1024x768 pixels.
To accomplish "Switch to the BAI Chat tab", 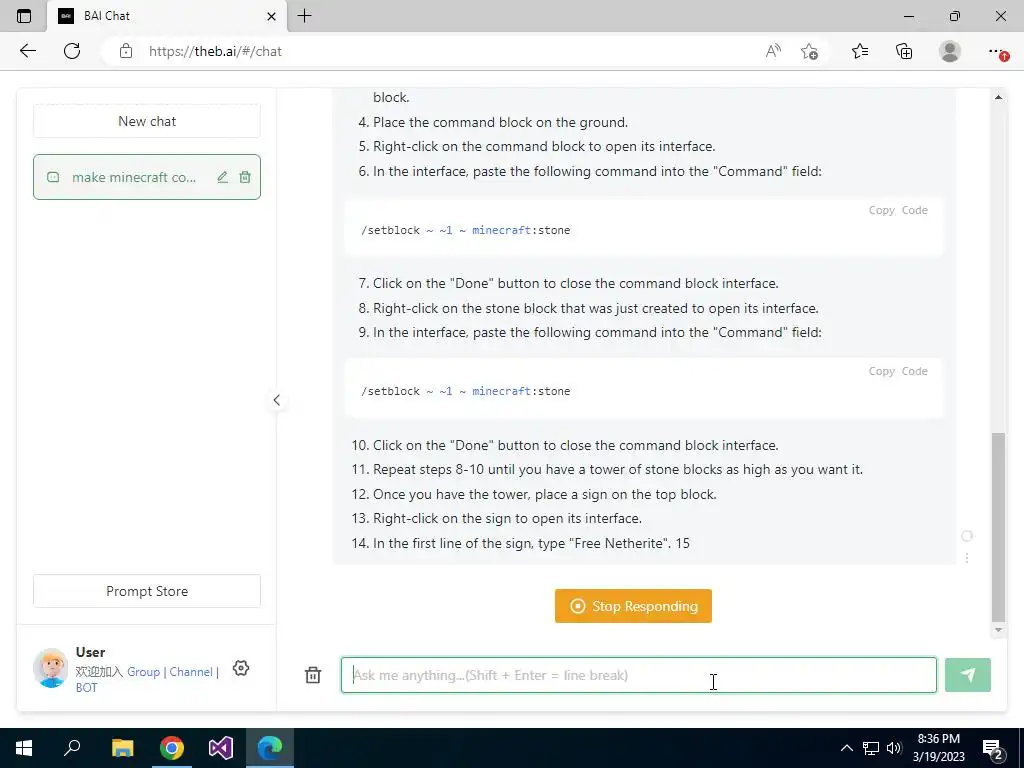I will (x=167, y=16).
